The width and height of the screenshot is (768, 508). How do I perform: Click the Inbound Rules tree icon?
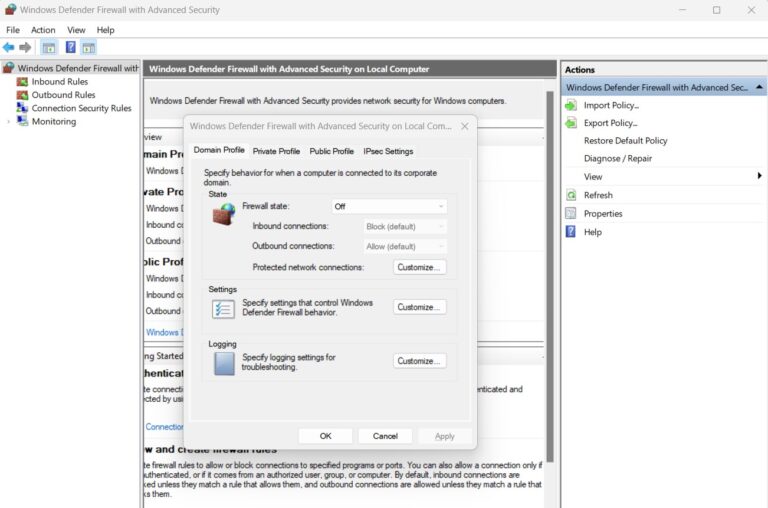pos(22,82)
